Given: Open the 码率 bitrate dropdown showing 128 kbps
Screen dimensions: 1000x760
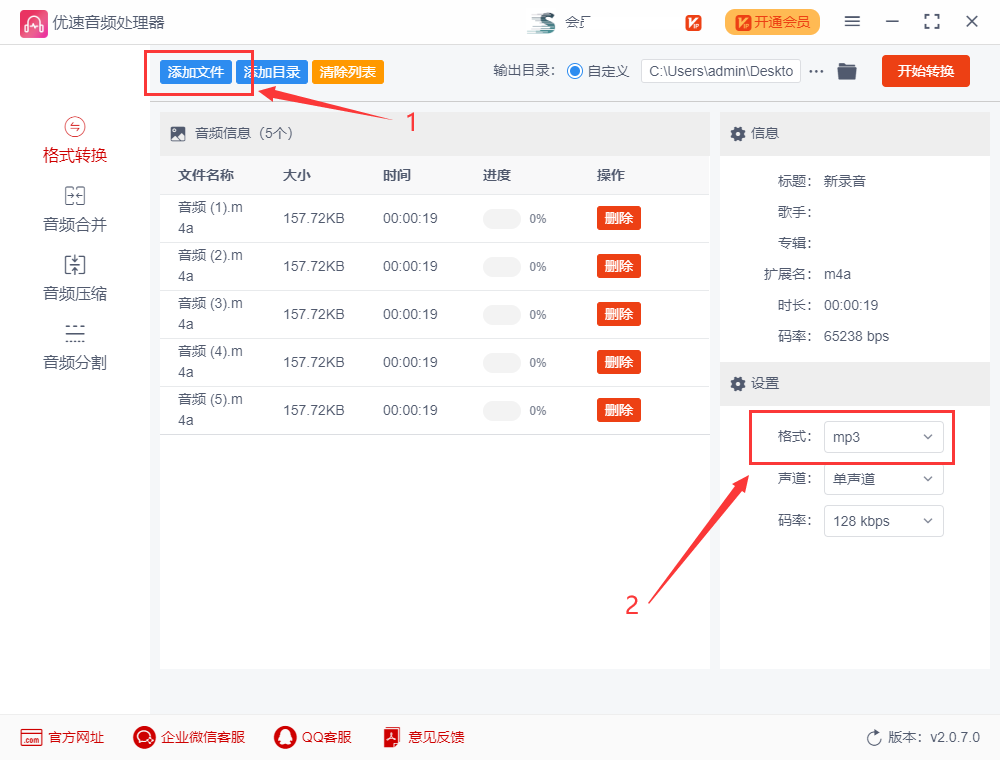Looking at the screenshot, I should [884, 521].
